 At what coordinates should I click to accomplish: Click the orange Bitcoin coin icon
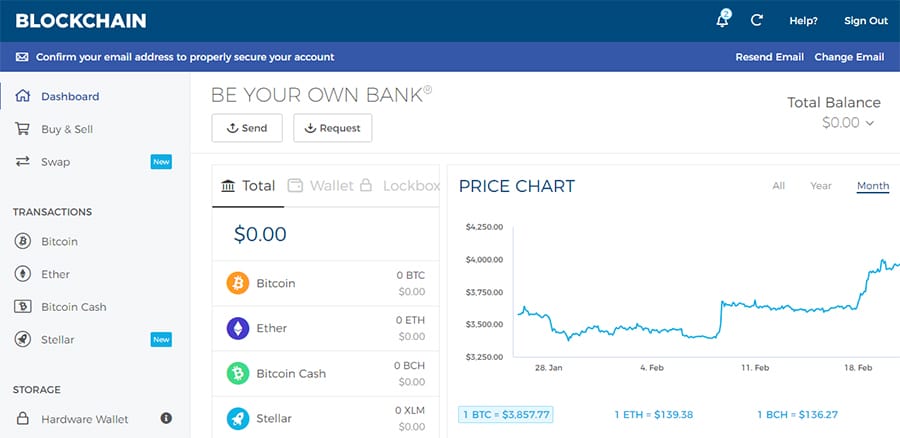pyautogui.click(x=238, y=283)
